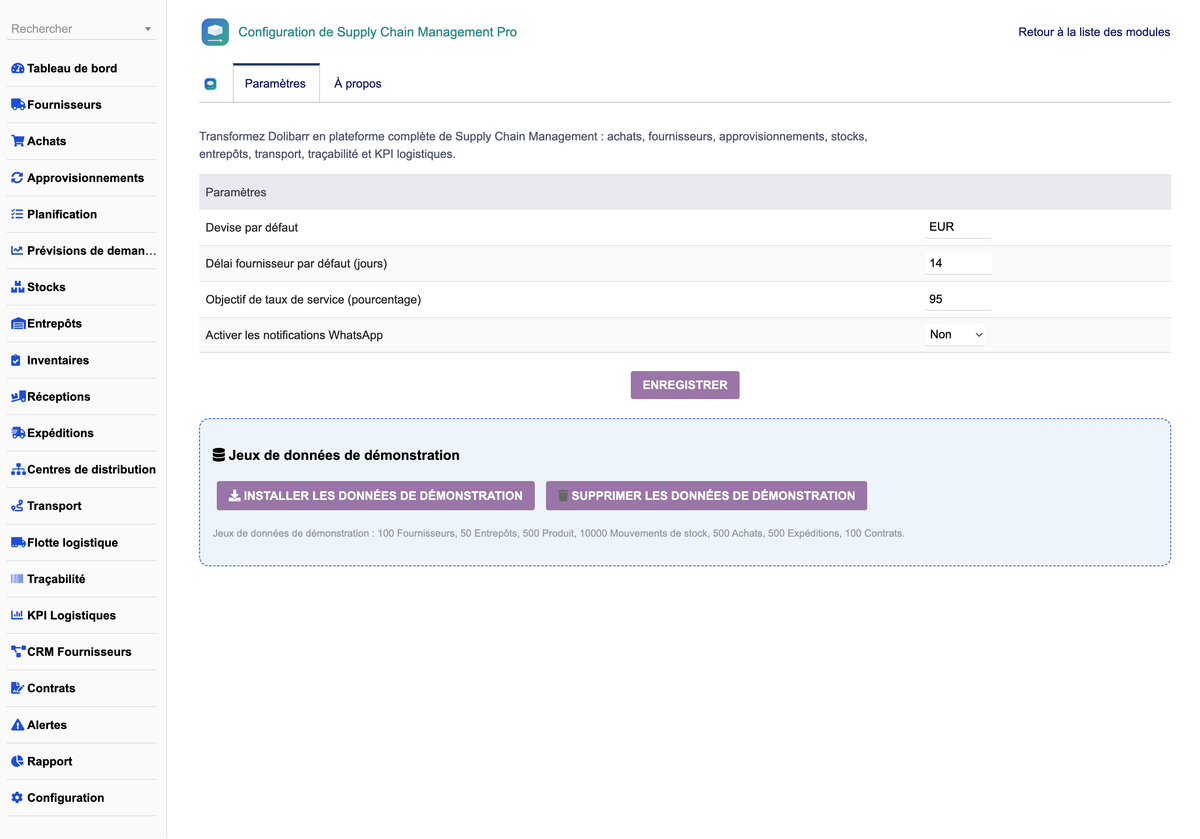Open the Centres de distribution menu entry
The height and width of the screenshot is (839, 1200).
click(91, 470)
